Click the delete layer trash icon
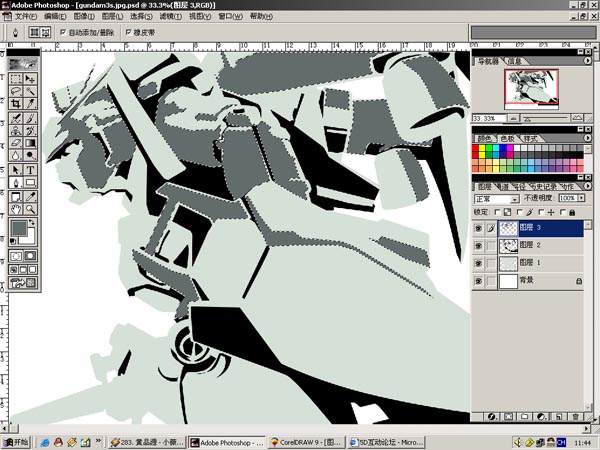The height and width of the screenshot is (450, 600). pyautogui.click(x=576, y=416)
